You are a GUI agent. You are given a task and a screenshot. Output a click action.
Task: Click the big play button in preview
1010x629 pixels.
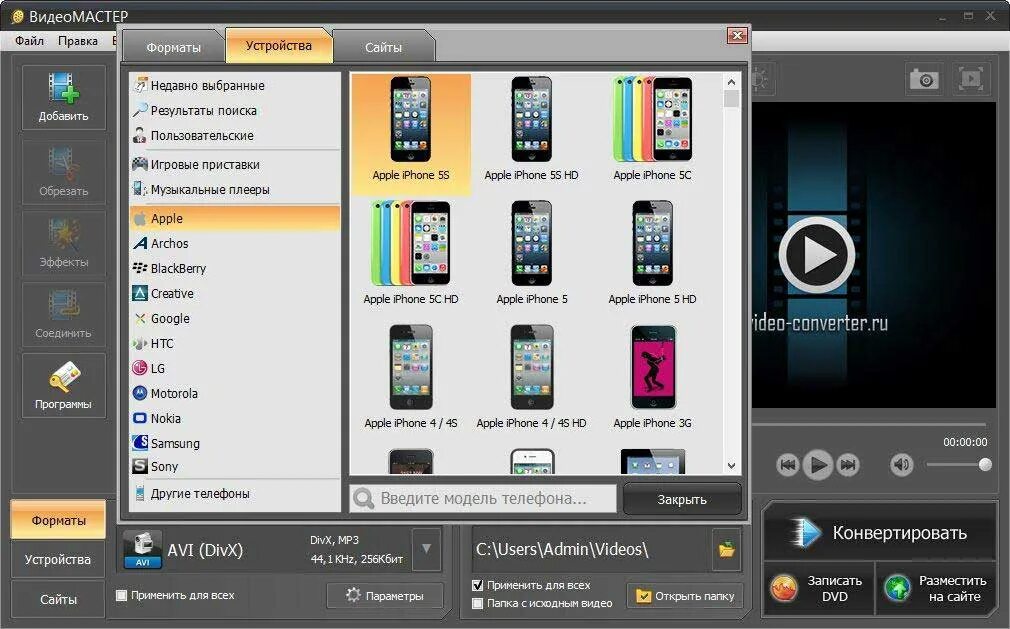point(817,255)
